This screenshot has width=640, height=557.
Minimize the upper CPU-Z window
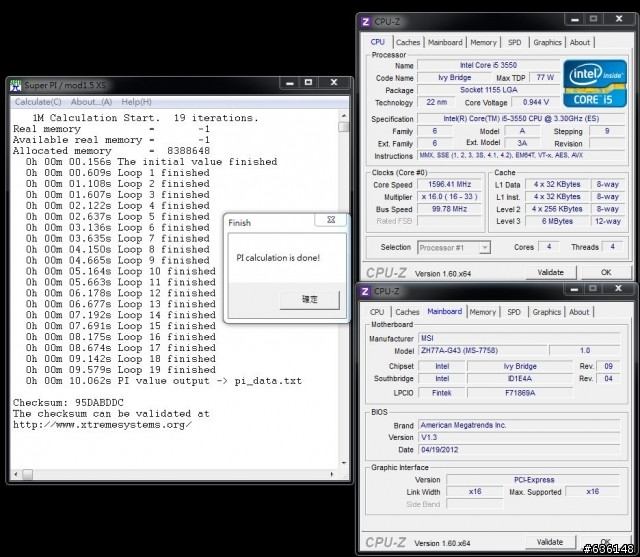[x=575, y=19]
